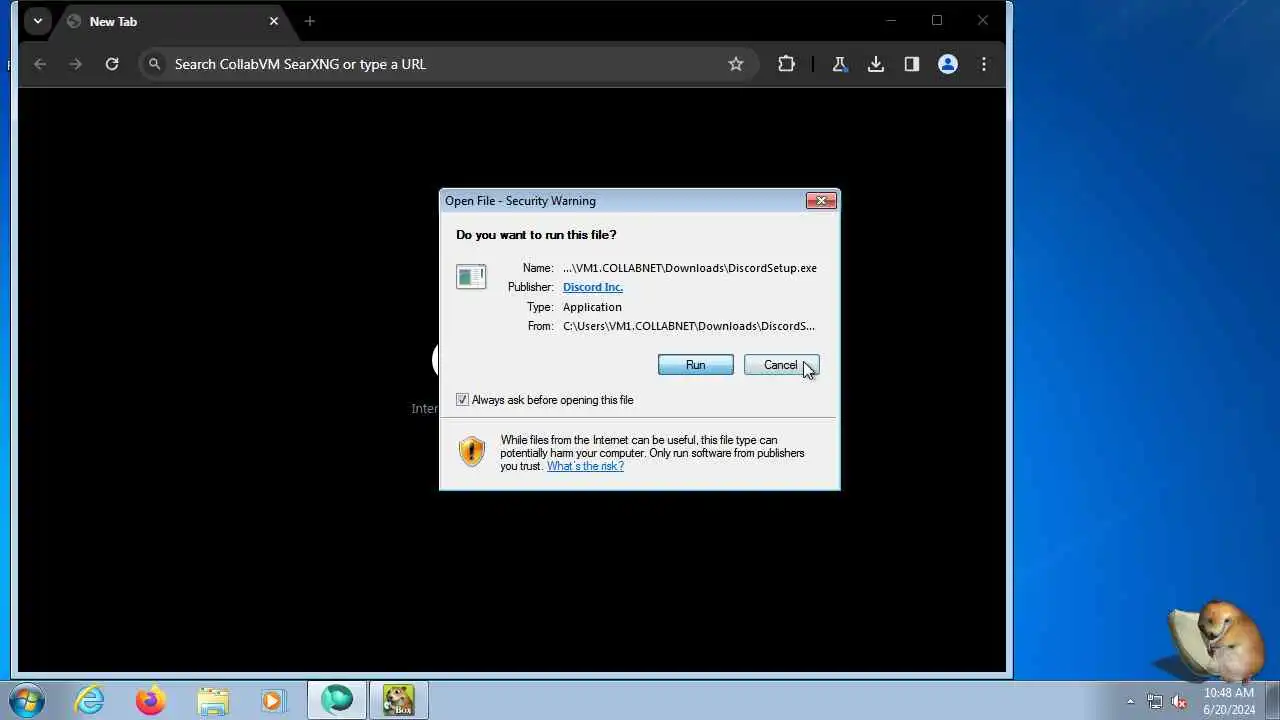This screenshot has height=720, width=1280.
Task: Open Windows Explorer folder in the taskbar
Action: [x=212, y=700]
